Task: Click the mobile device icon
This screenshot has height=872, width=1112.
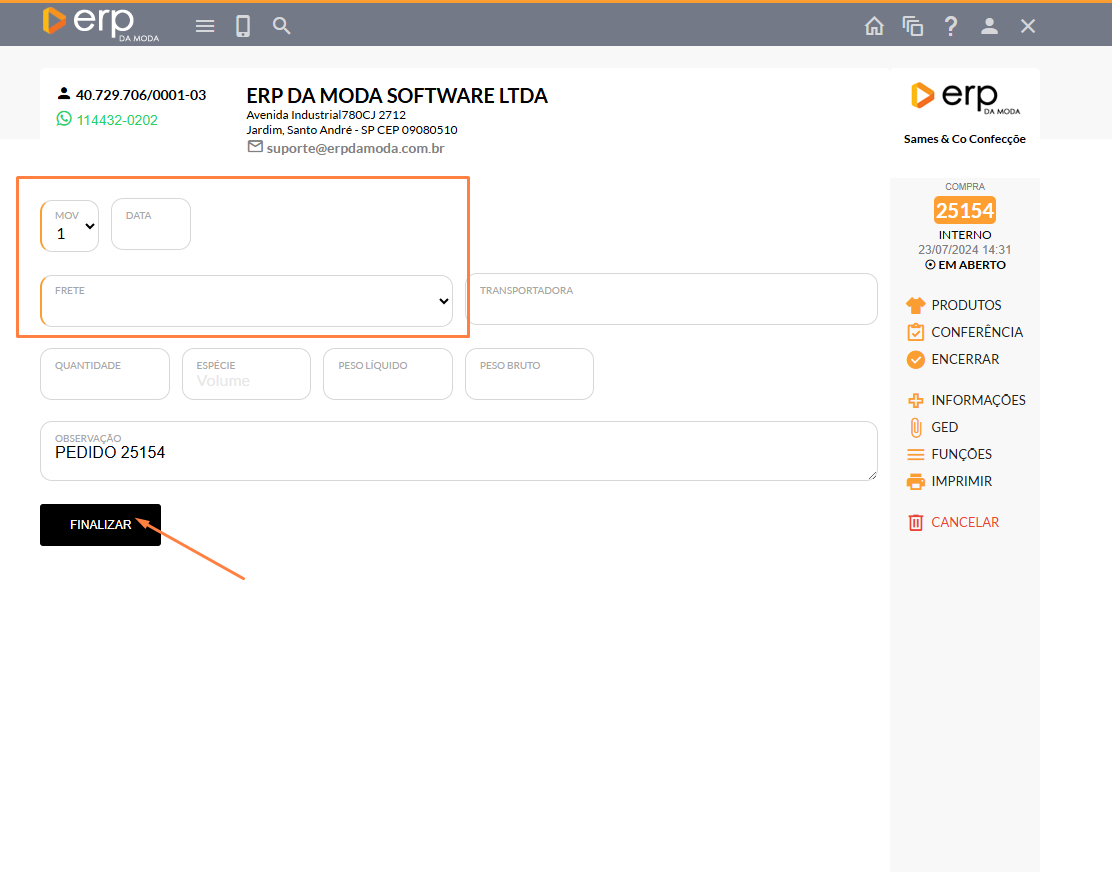Action: [243, 26]
